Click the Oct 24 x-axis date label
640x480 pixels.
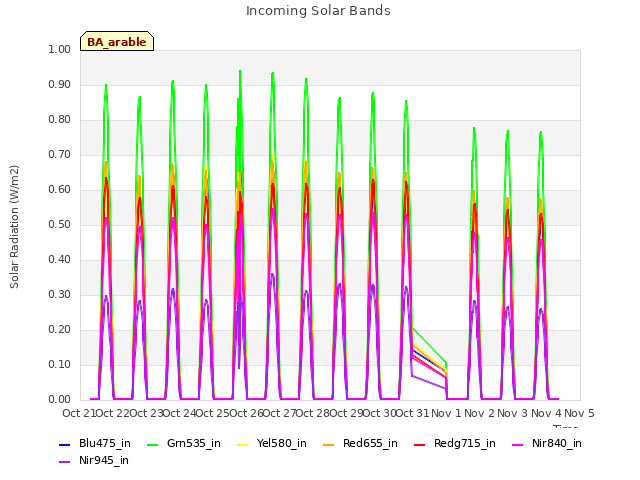pos(179,413)
